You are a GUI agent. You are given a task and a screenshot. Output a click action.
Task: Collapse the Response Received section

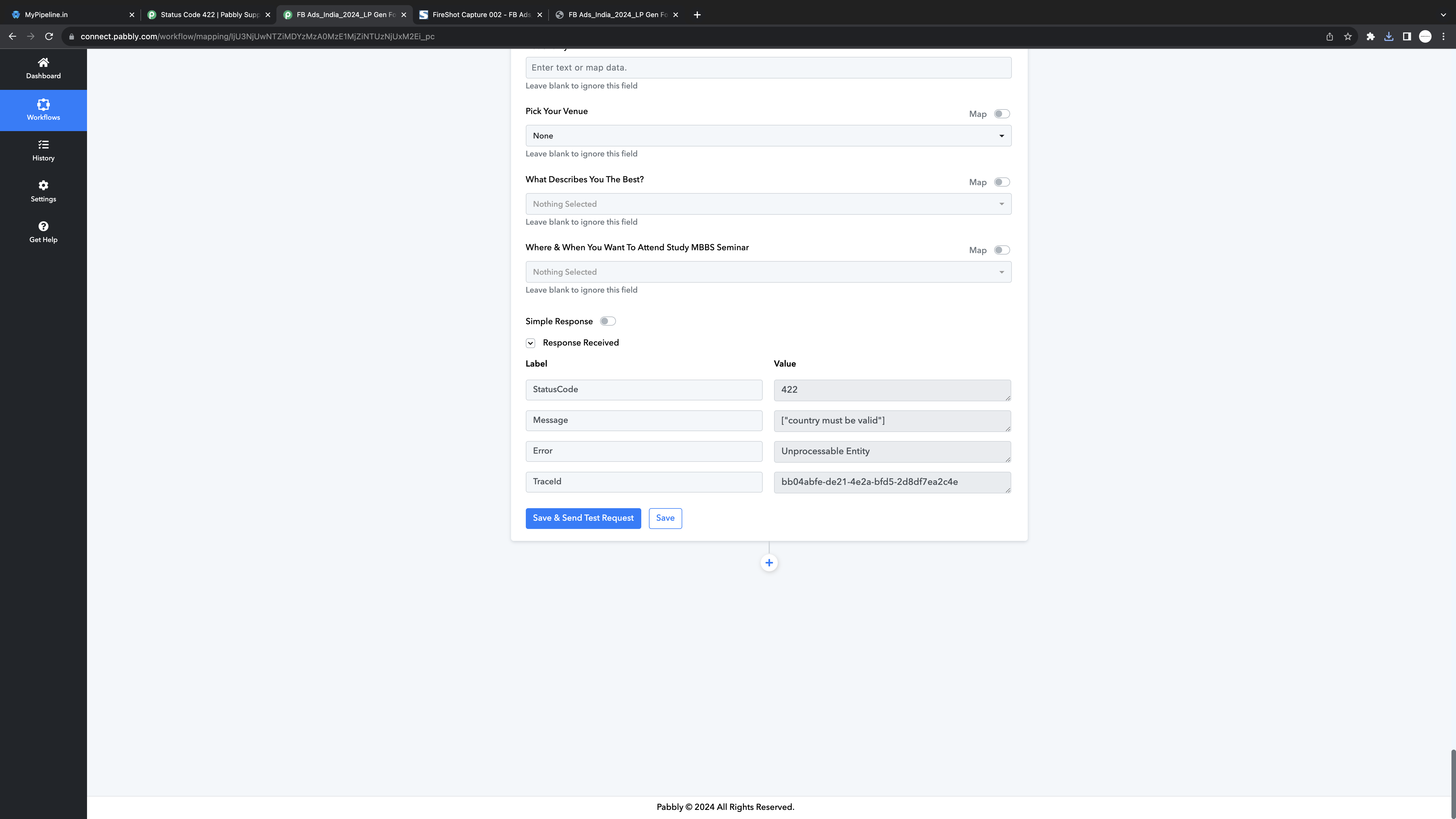point(530,343)
